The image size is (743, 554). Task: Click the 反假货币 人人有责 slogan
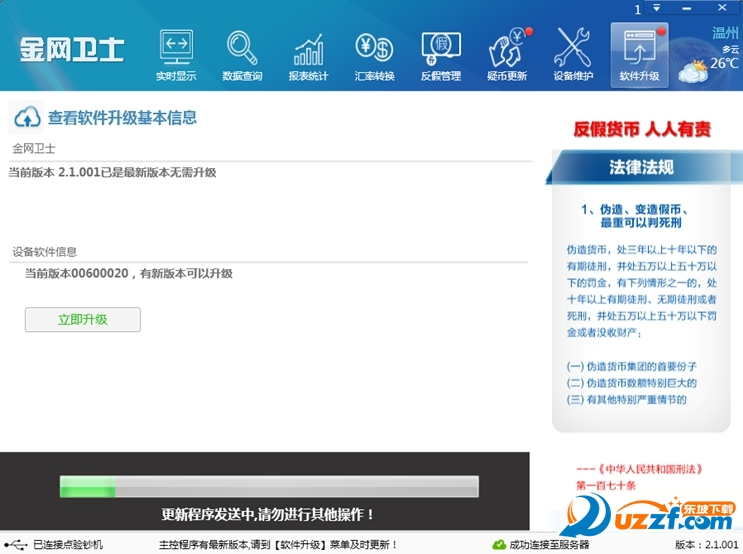pyautogui.click(x=642, y=129)
